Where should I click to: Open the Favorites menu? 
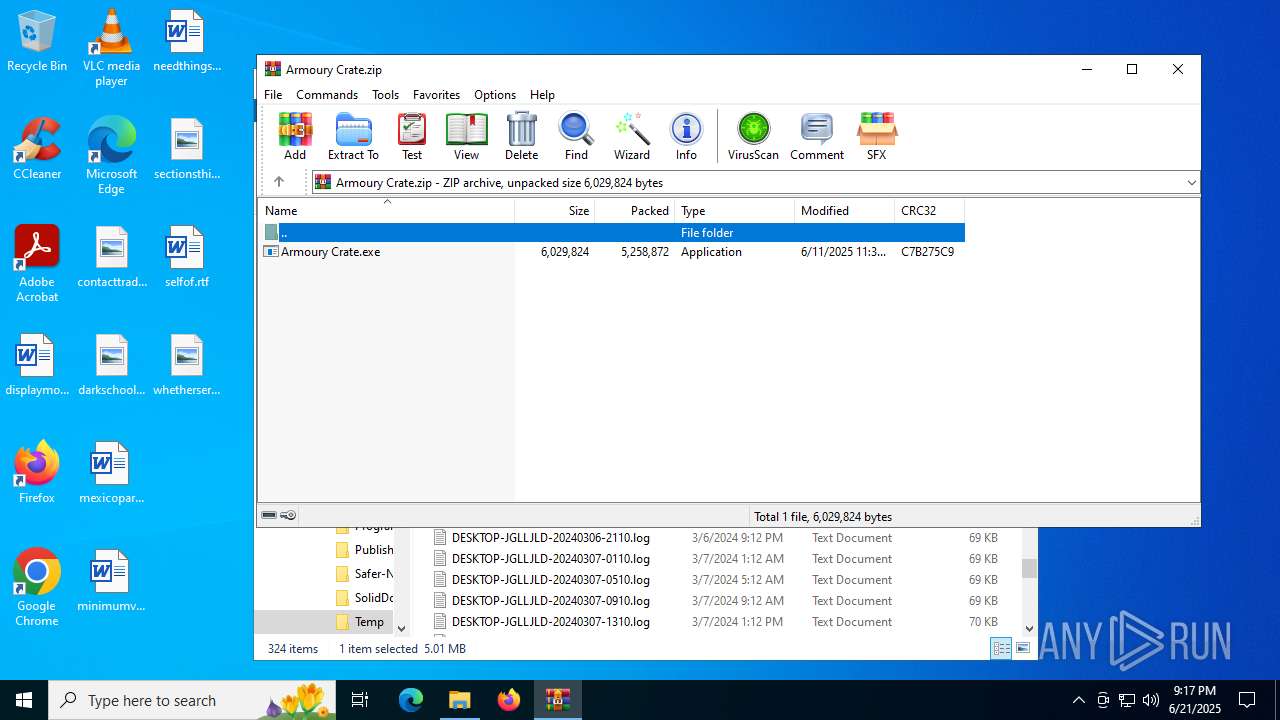pos(436,95)
